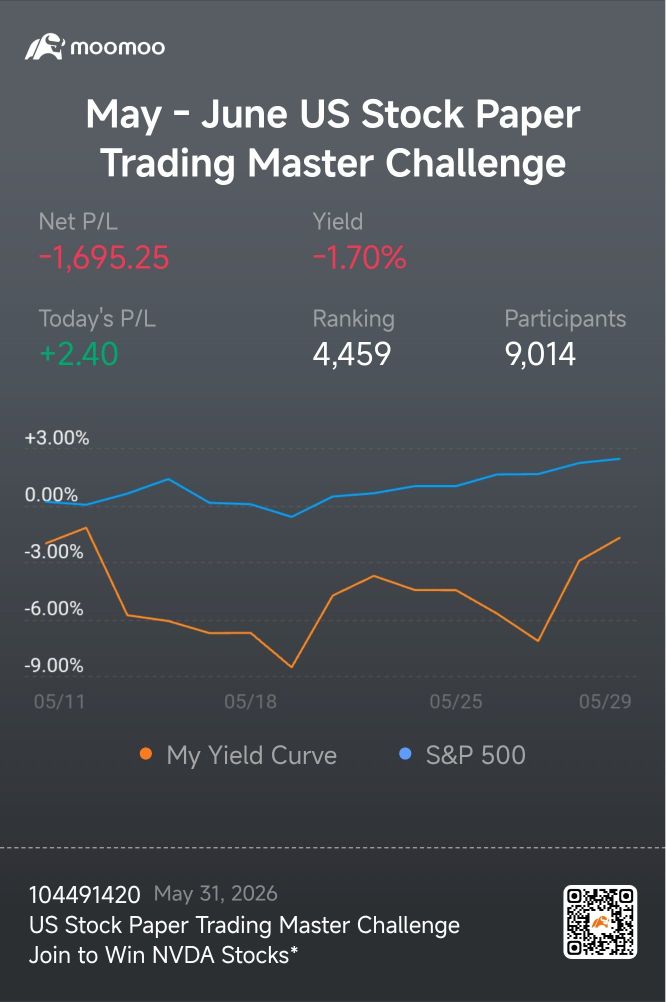Screen dimensions: 666x1002
Task: Click the orange My Yield Curve legend dot
Action: pyautogui.click(x=146, y=754)
